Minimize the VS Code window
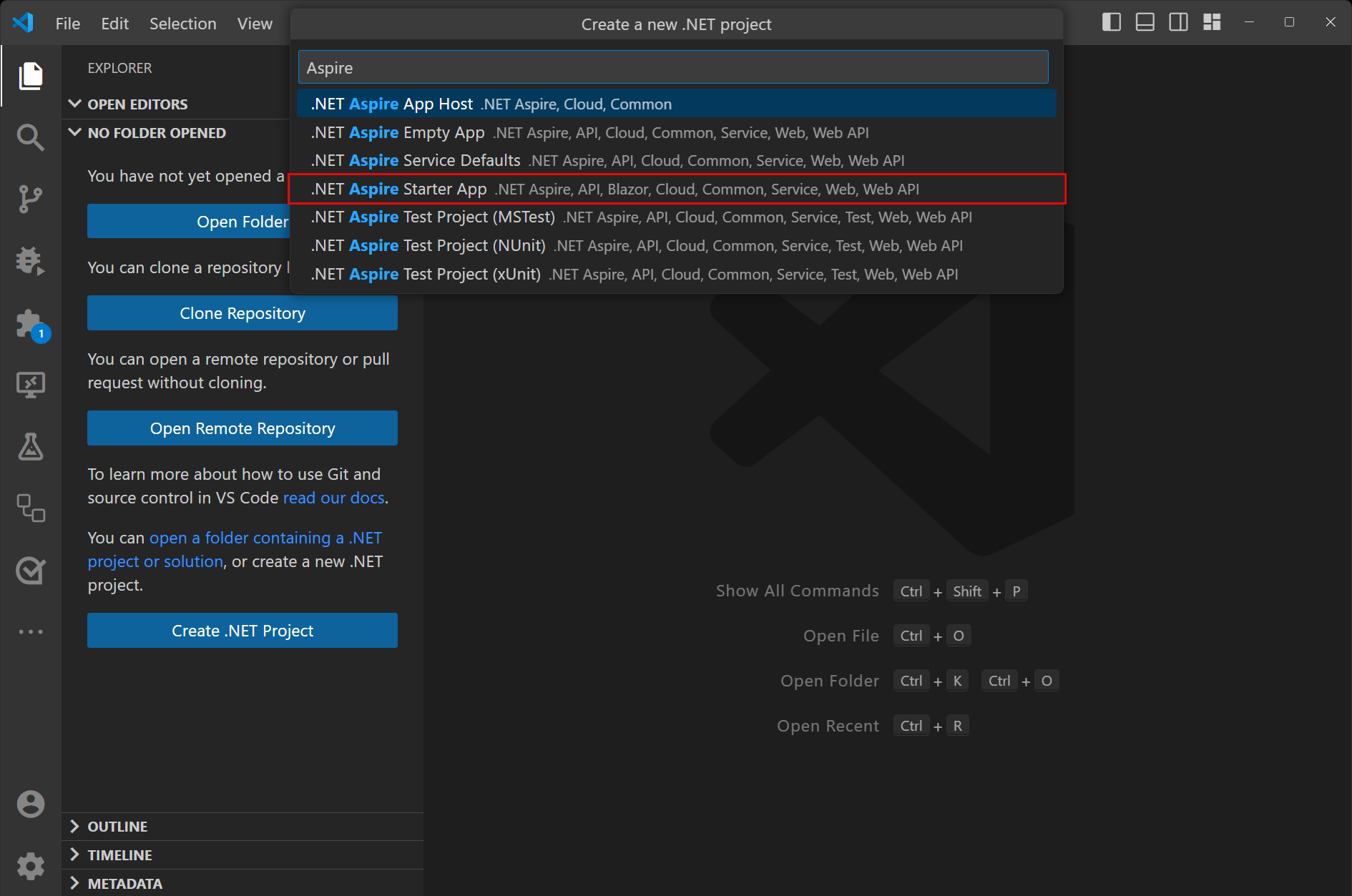The width and height of the screenshot is (1352, 896). coord(1250,22)
